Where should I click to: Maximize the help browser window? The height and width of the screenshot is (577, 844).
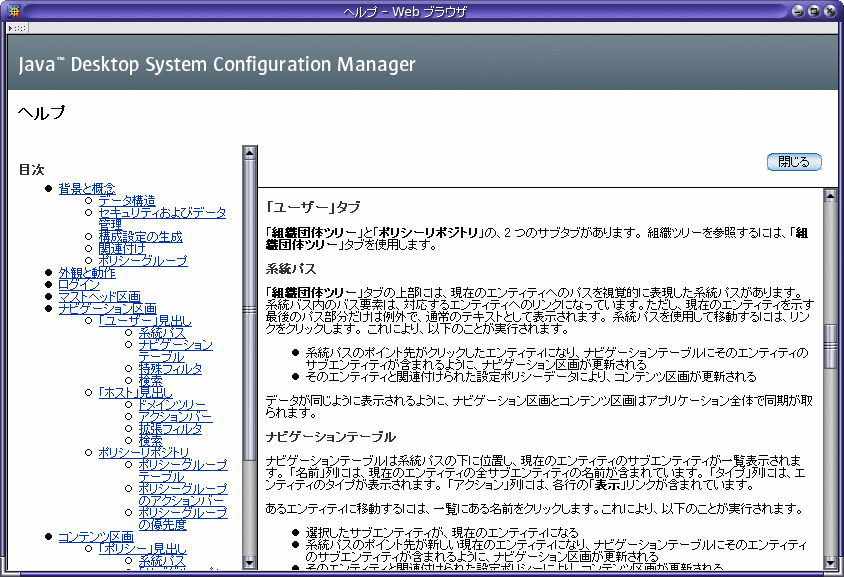tap(814, 10)
